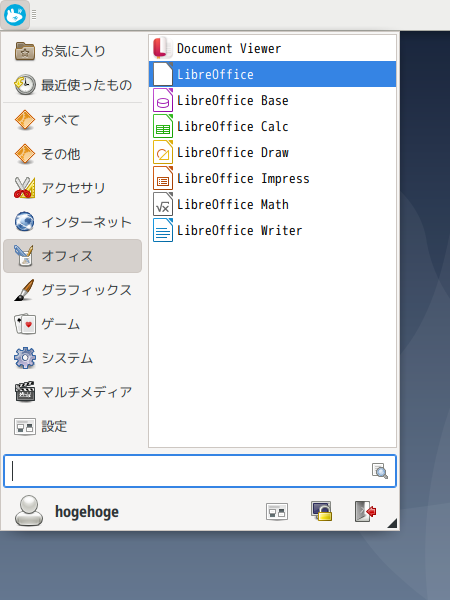450x600 pixels.
Task: Click the LibreOffice Writer icon
Action: [x=163, y=230]
